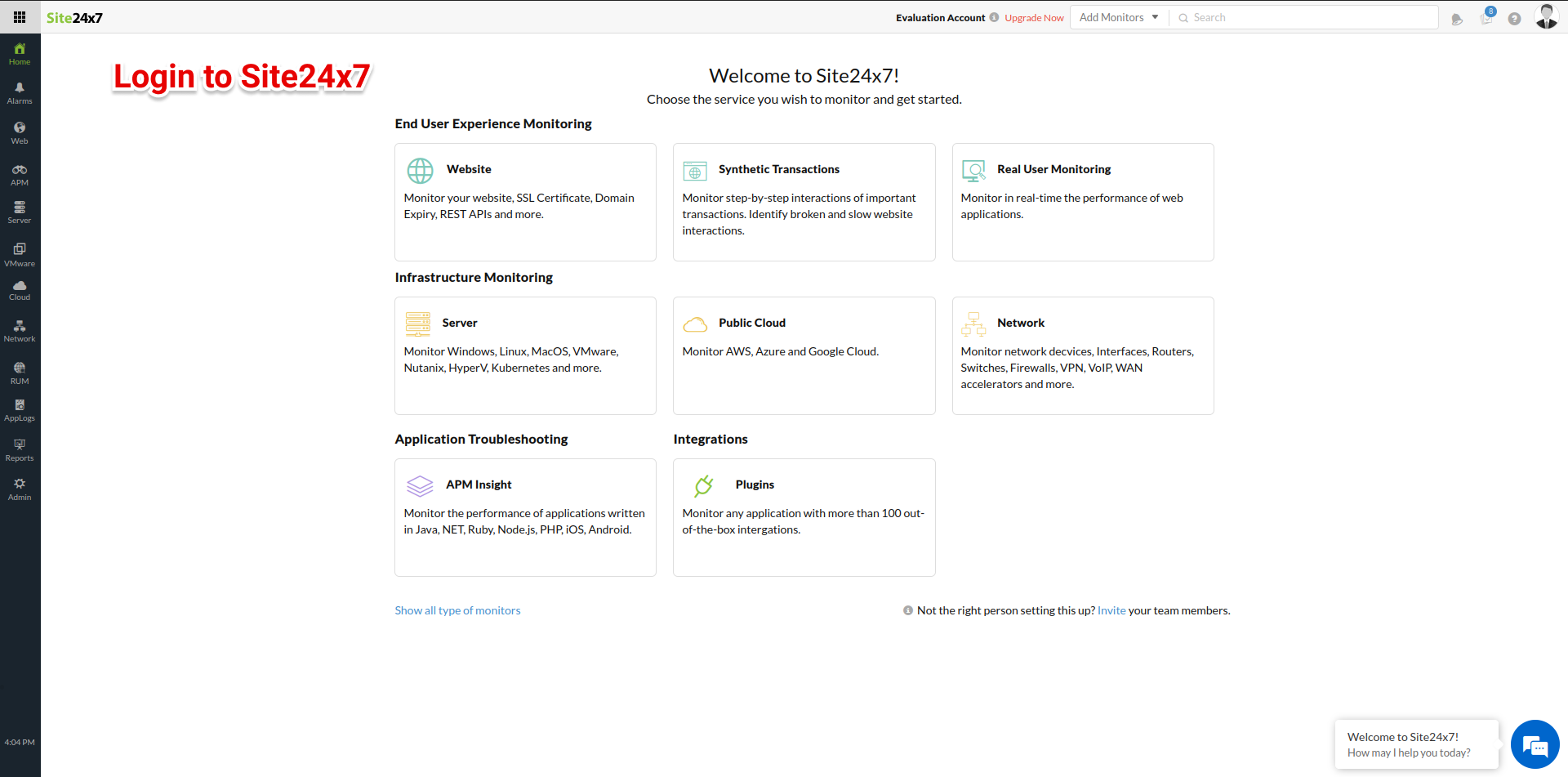Open the live chat bubble button
This screenshot has height=777, width=1568.
(1535, 744)
